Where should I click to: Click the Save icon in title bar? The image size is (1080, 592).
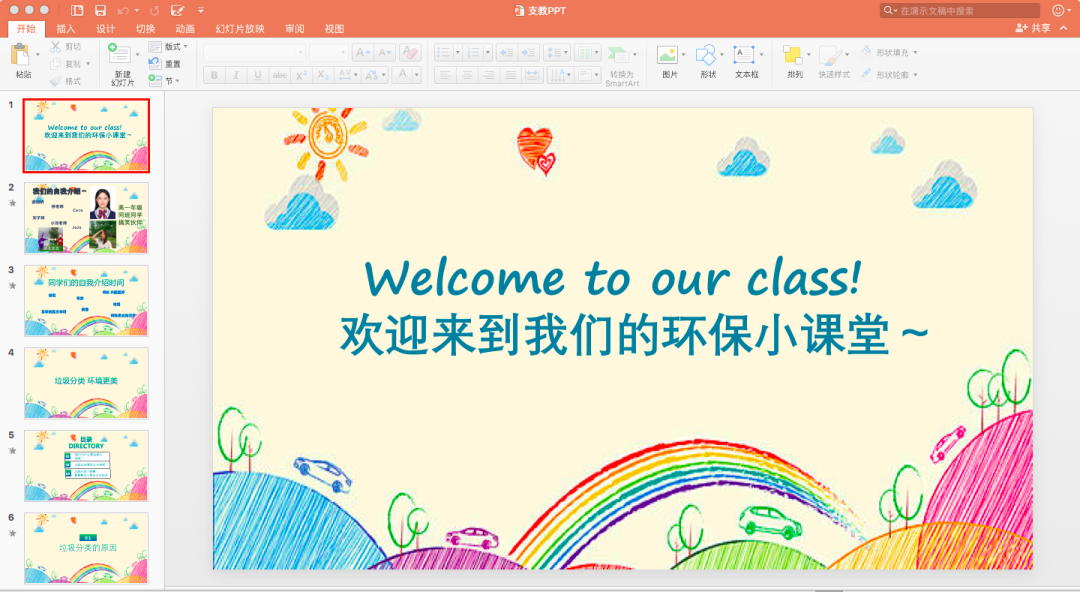[x=101, y=10]
